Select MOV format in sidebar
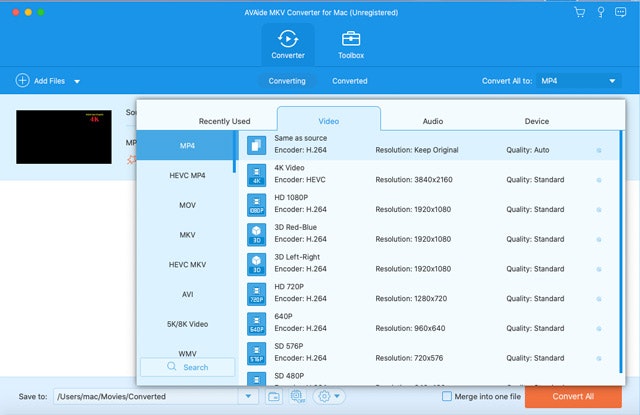Viewport: 640px width, 415px height. 187,205
